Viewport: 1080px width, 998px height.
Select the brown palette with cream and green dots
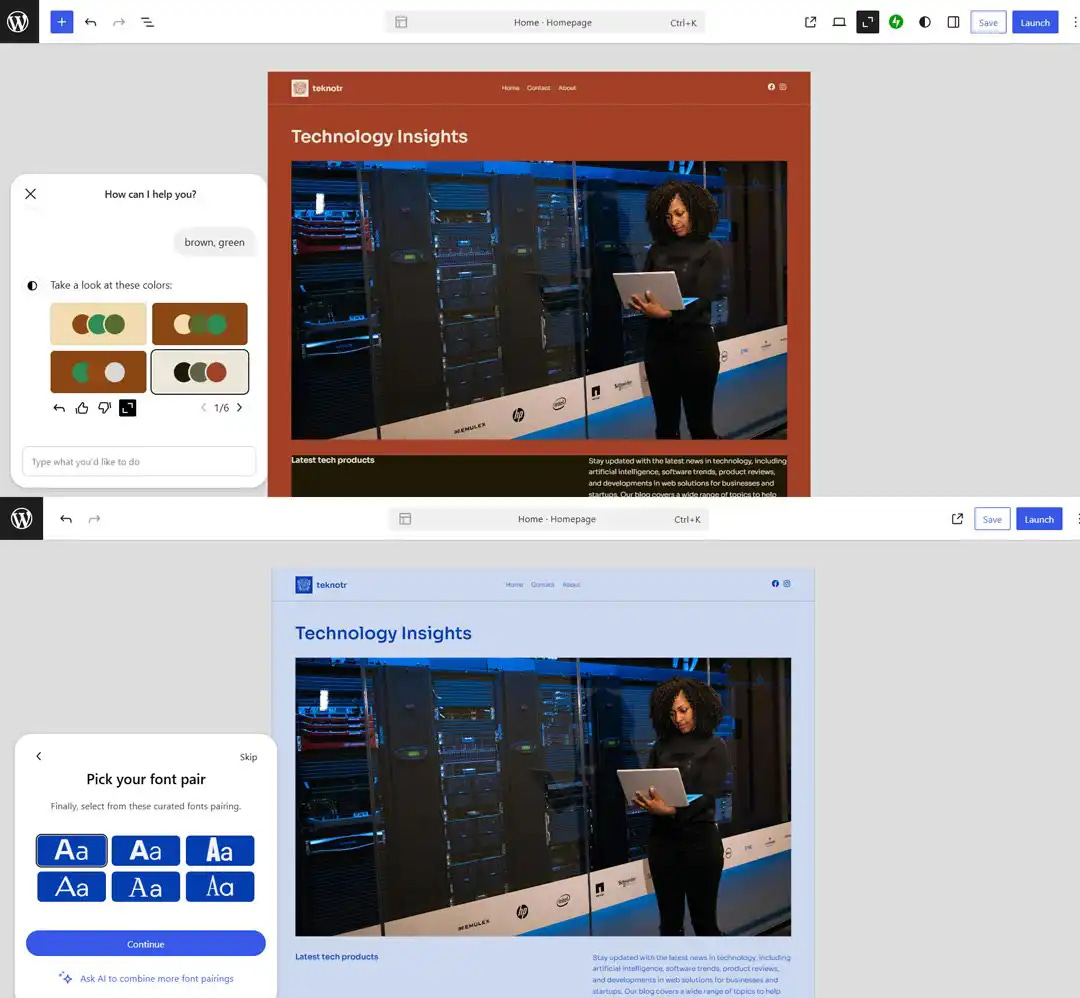pos(200,324)
